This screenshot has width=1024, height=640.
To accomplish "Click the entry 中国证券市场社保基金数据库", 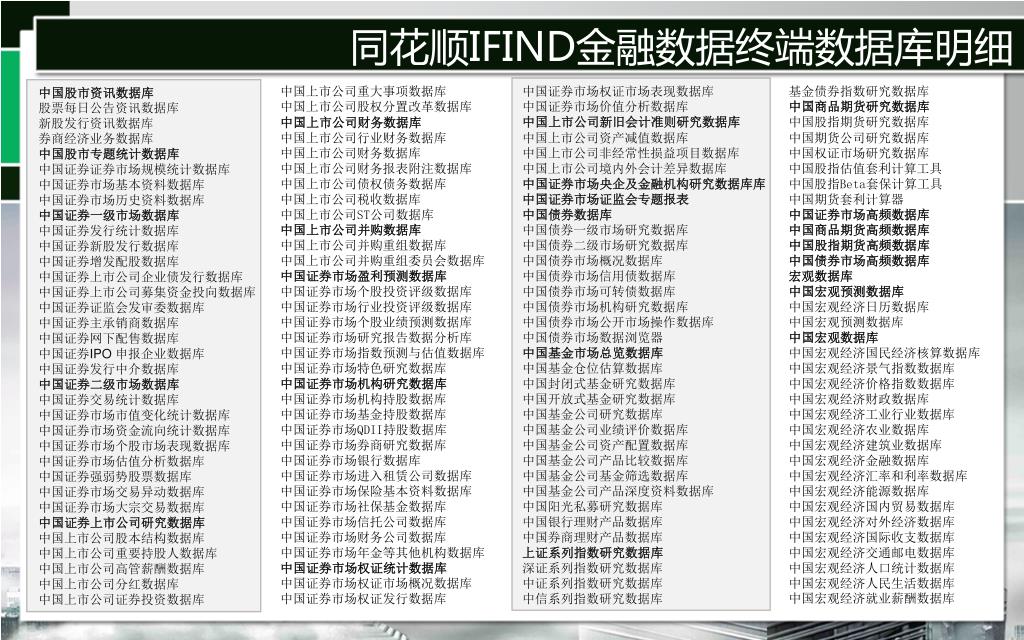I will point(364,507).
